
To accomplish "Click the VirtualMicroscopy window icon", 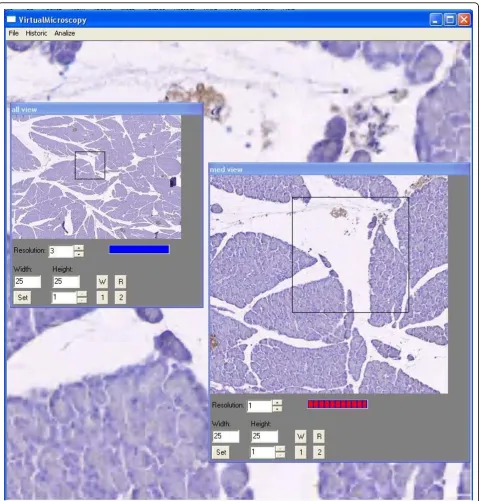I will (x=12, y=20).
